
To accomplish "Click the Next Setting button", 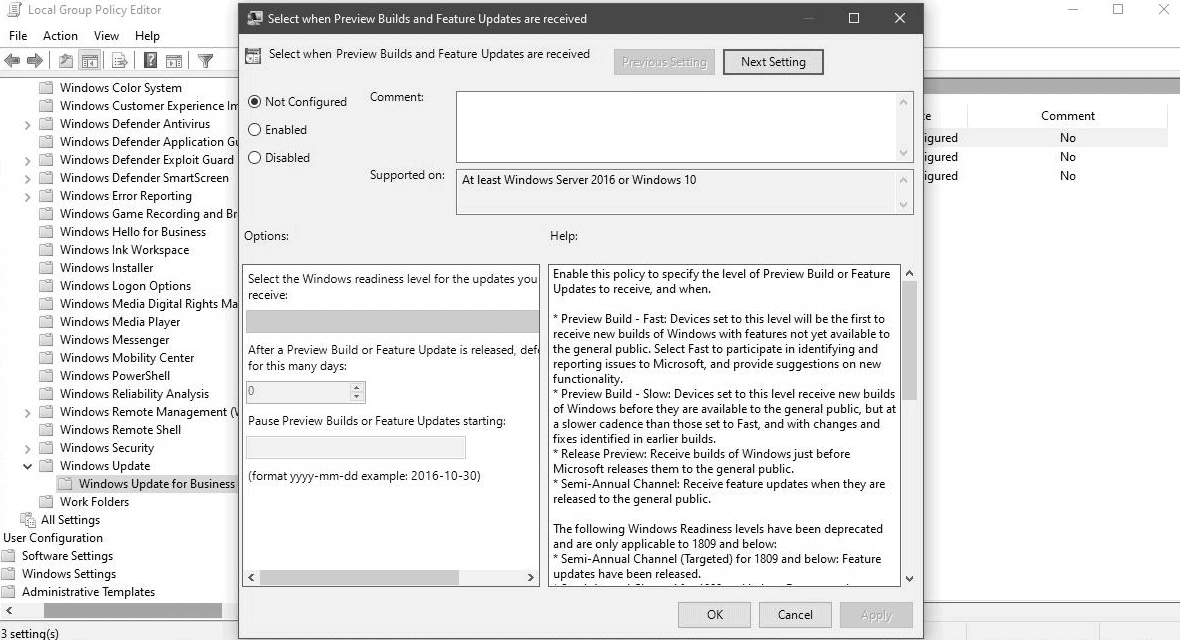I will pos(773,62).
